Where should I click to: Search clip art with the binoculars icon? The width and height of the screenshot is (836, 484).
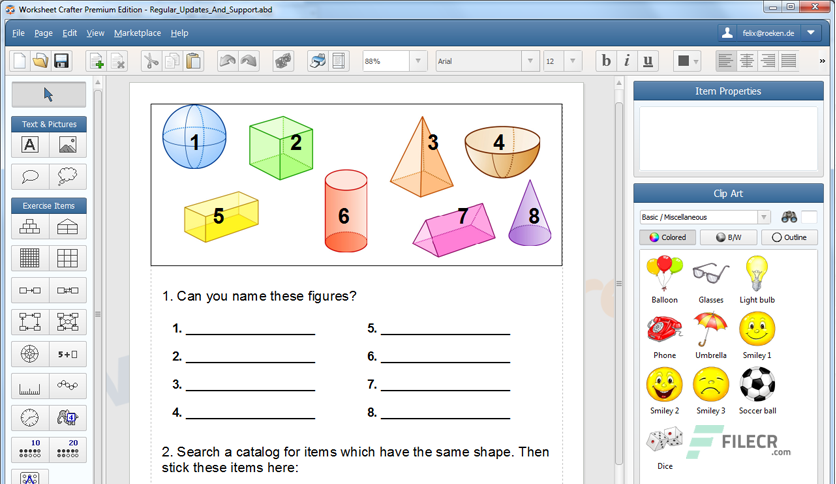click(789, 217)
